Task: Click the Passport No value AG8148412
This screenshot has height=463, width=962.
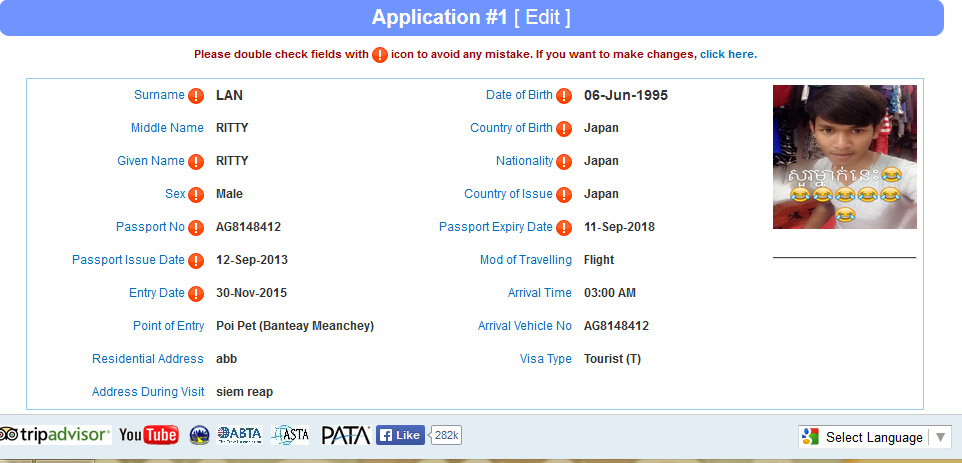Action: (248, 228)
